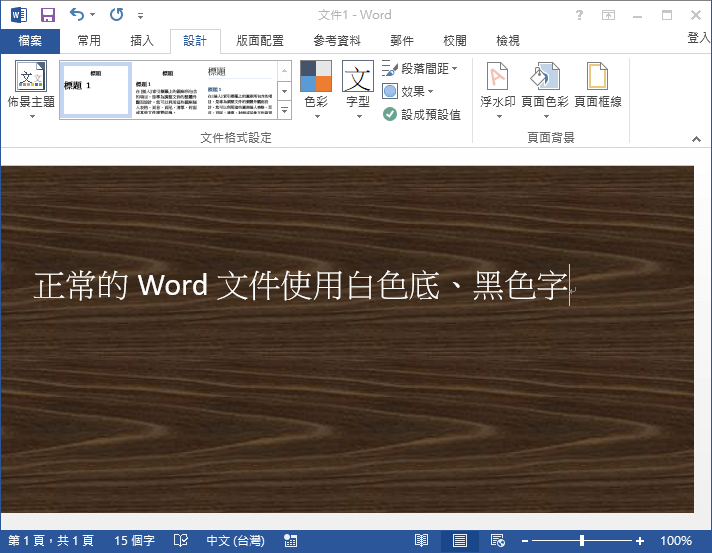Open Word Help question mark

click(x=579, y=15)
